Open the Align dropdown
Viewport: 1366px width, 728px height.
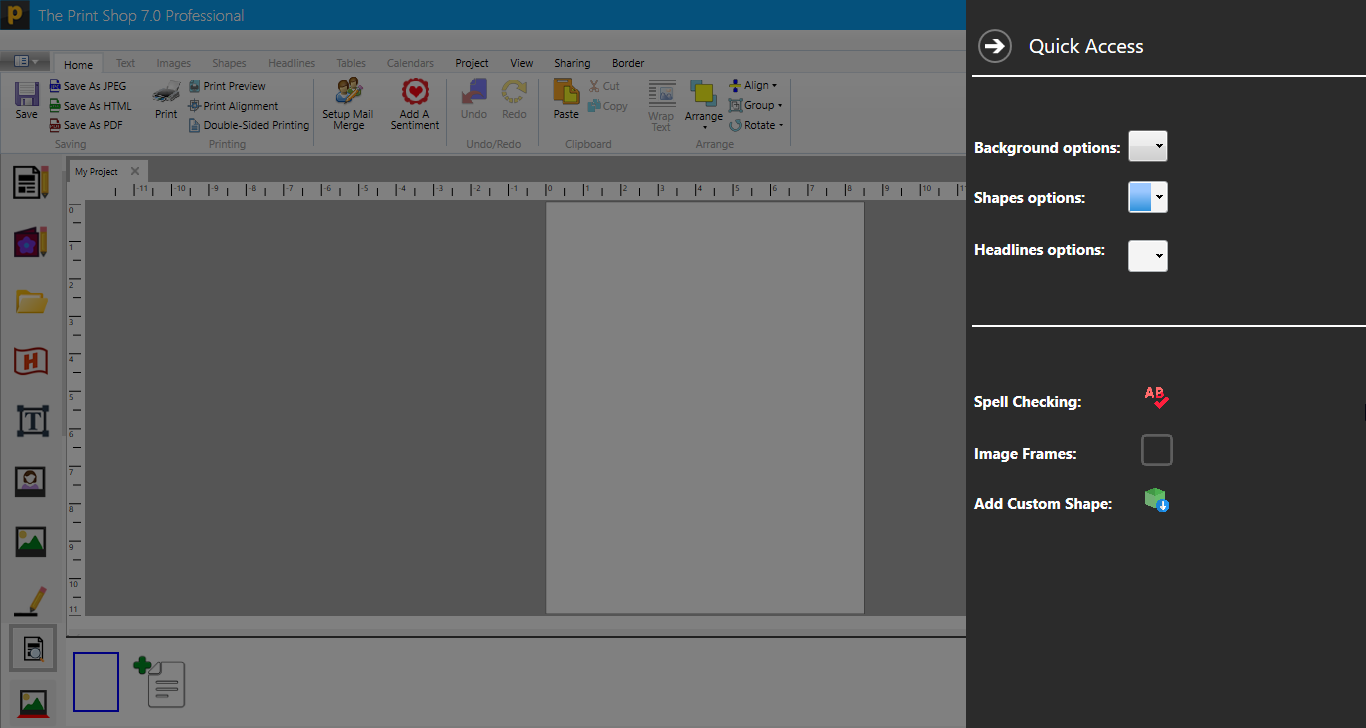tap(753, 85)
